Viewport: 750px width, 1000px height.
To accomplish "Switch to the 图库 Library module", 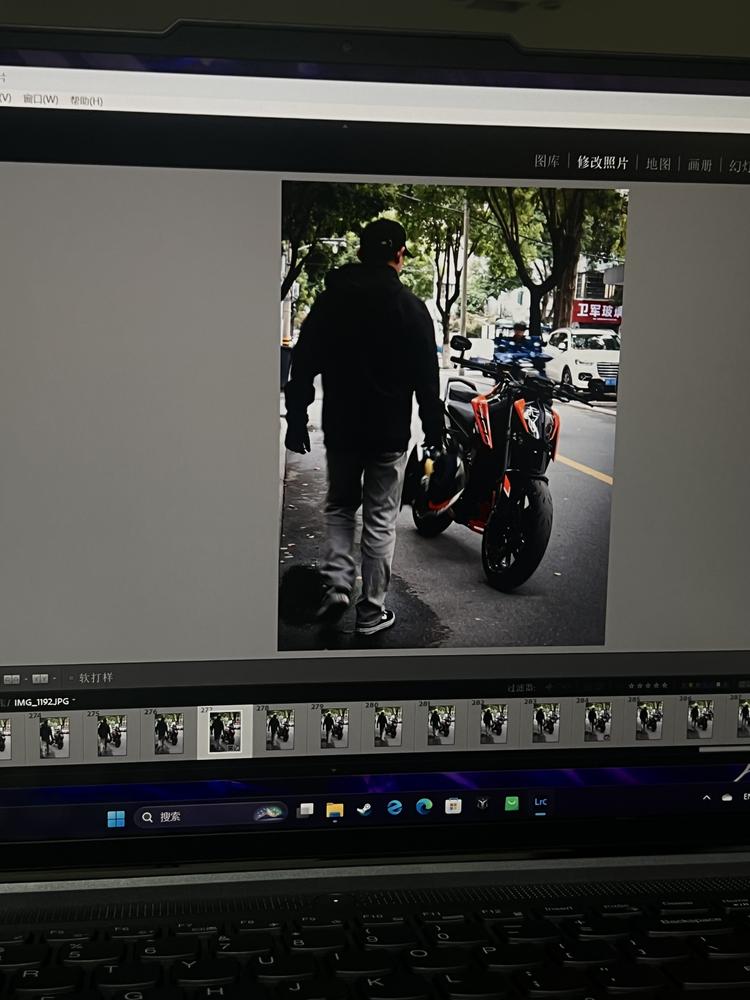I will [x=546, y=161].
